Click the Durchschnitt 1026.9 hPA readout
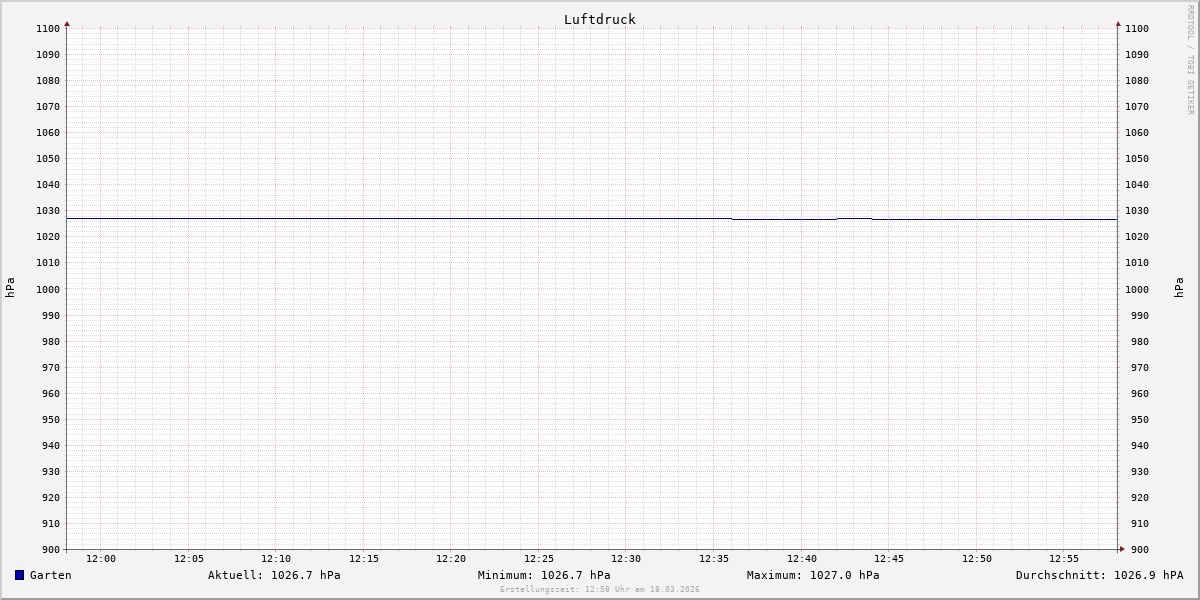The image size is (1200, 600). pos(1099,575)
